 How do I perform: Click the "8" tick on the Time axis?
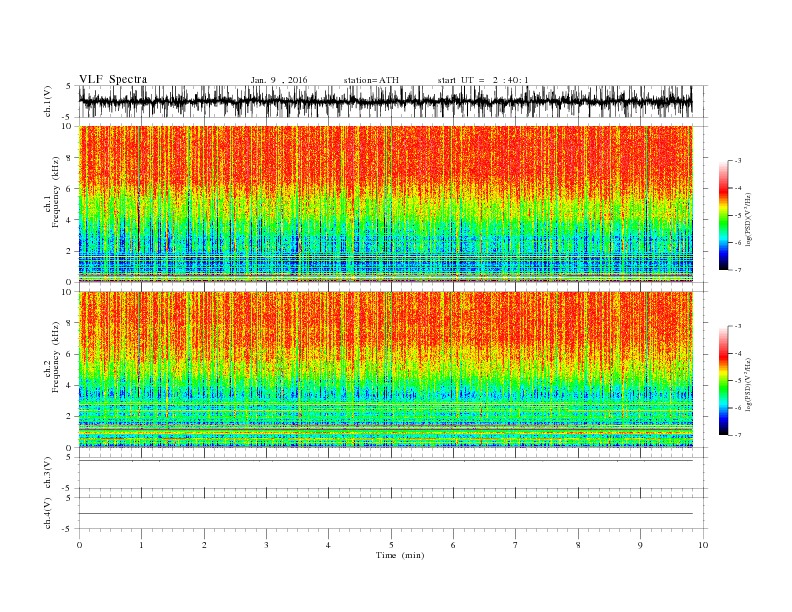(x=578, y=545)
